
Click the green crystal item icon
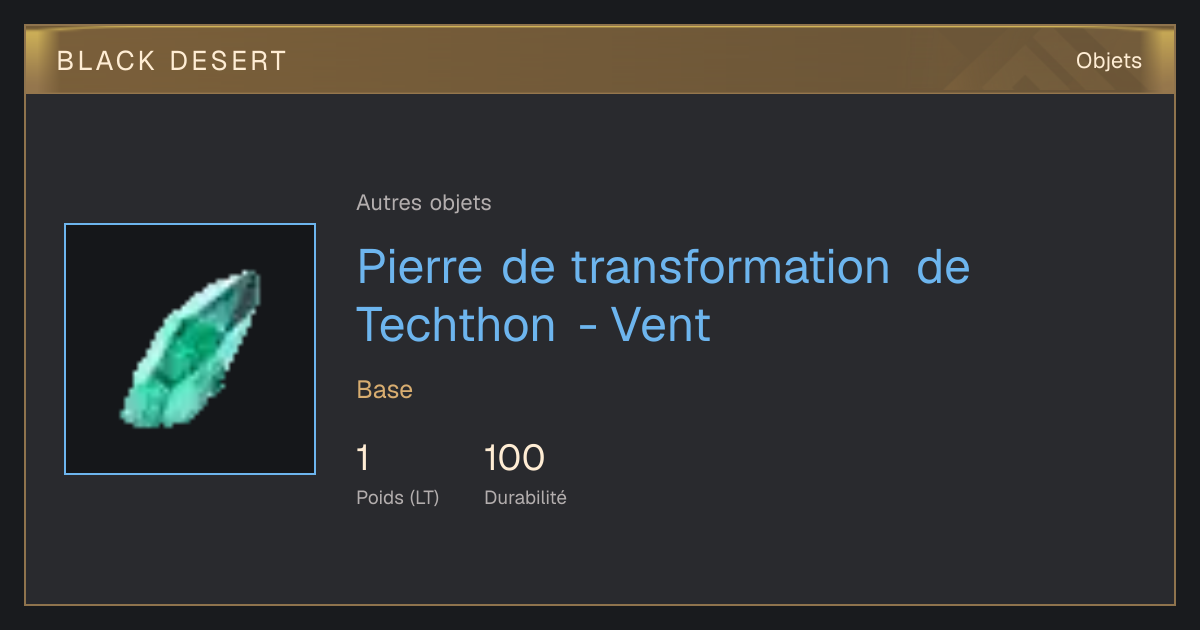coord(190,348)
